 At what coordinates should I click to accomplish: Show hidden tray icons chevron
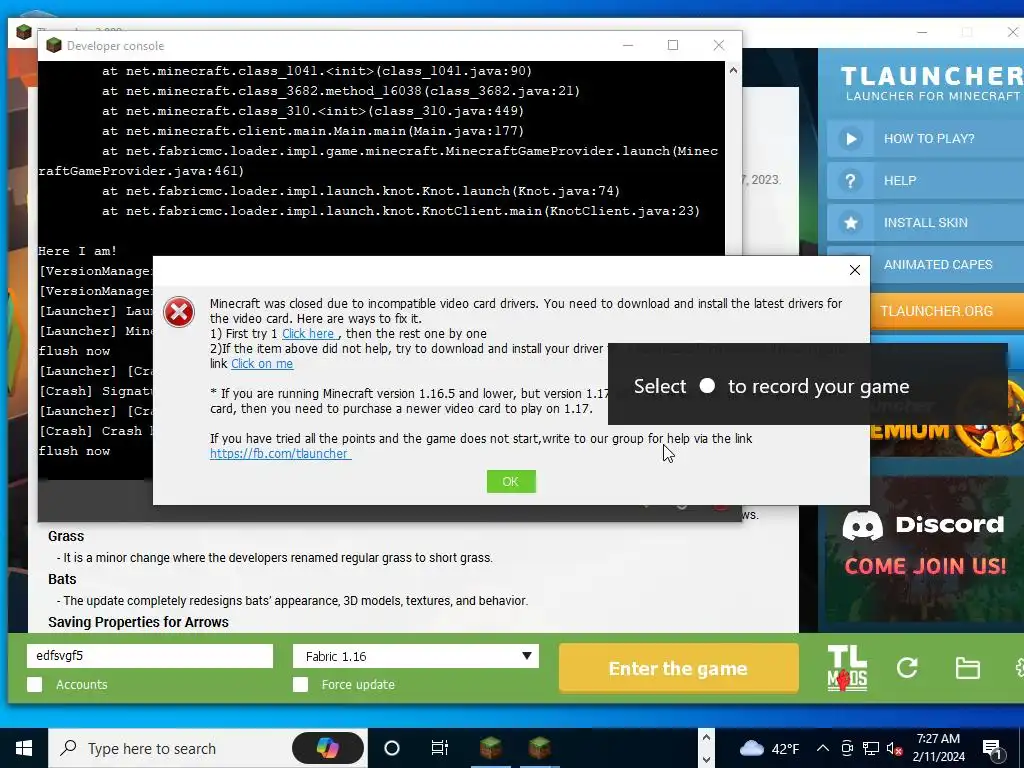tap(823, 748)
